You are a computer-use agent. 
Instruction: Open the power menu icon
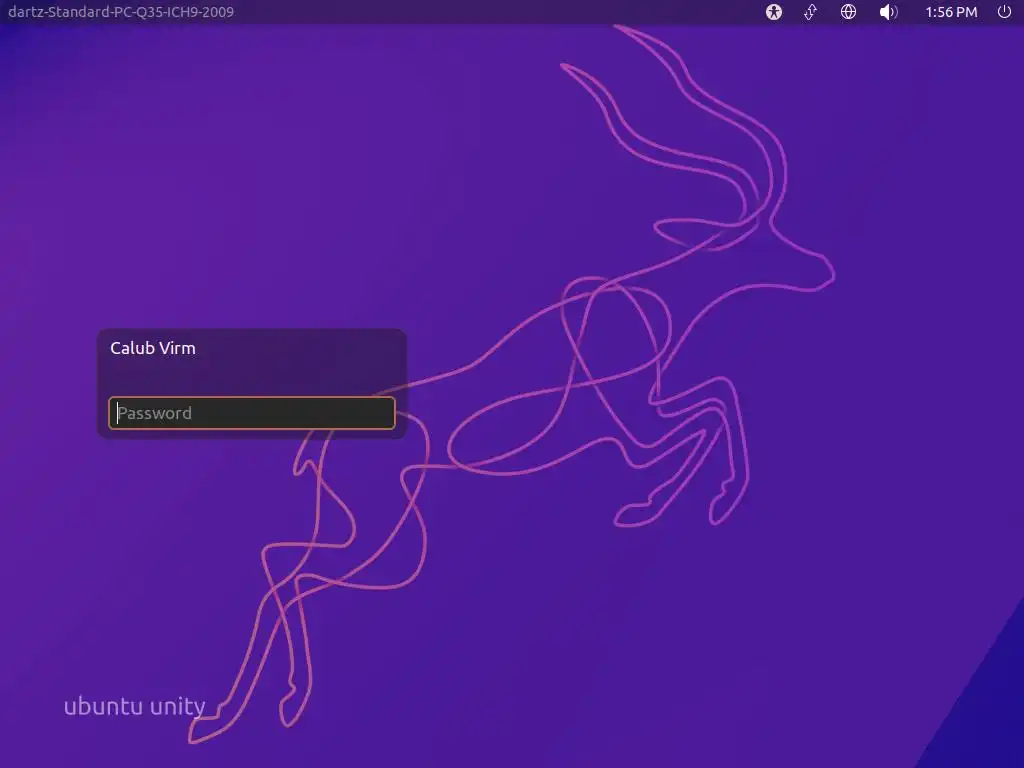point(1004,12)
